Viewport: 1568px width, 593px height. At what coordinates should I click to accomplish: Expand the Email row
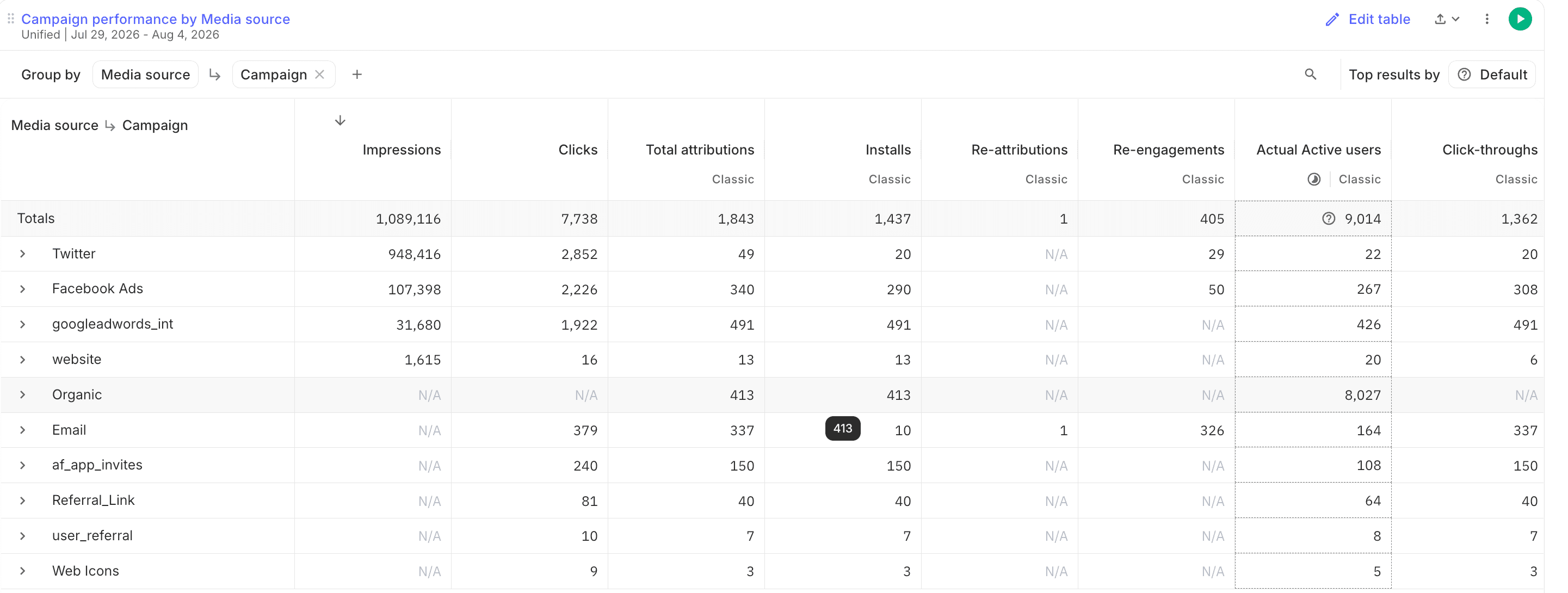(22, 430)
